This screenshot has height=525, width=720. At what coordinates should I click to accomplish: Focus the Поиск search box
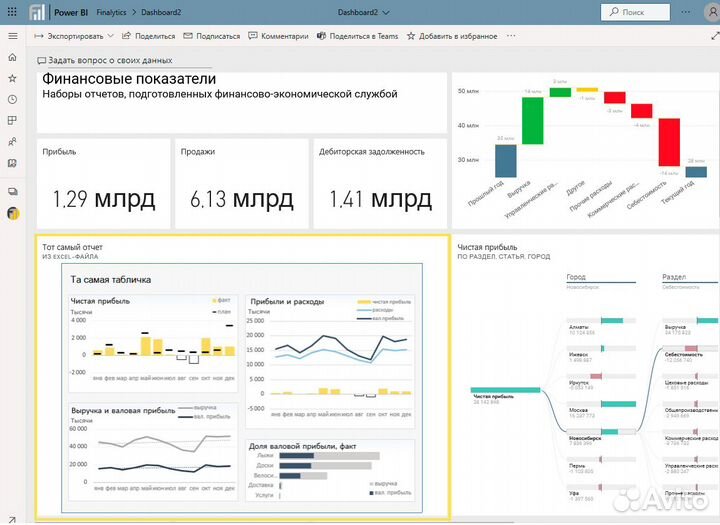pos(635,12)
